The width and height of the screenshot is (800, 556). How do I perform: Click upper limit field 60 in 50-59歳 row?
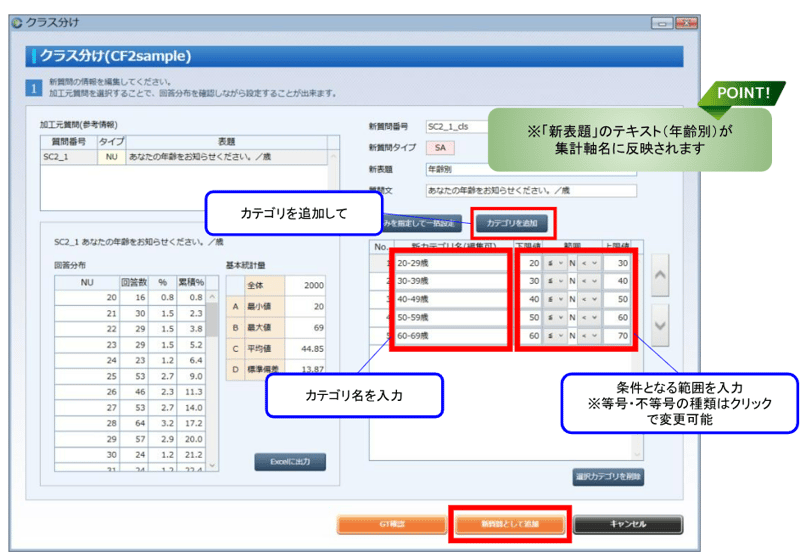coord(617,318)
